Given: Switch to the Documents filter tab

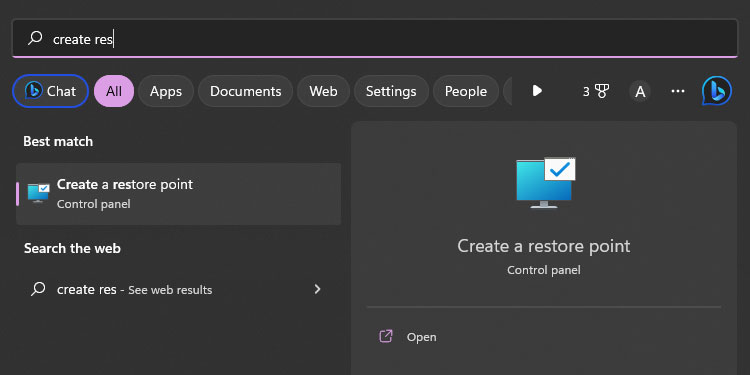Looking at the screenshot, I should click(x=245, y=91).
